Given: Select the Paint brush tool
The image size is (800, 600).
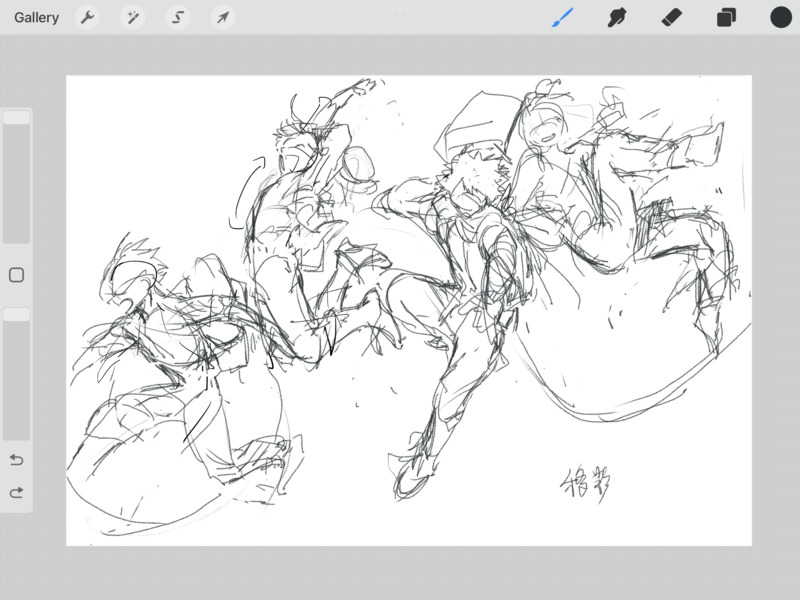Looking at the screenshot, I should pyautogui.click(x=563, y=17).
